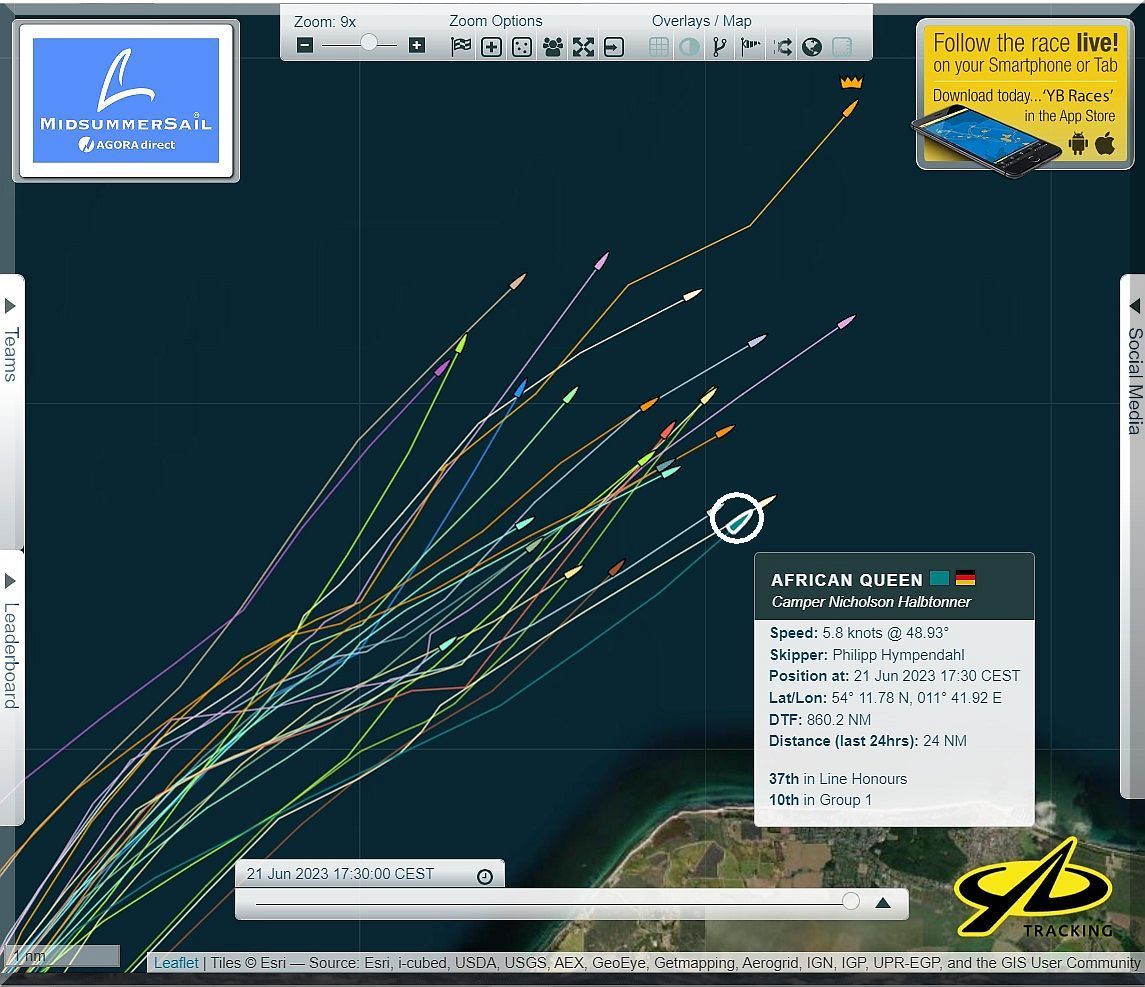Click the zoom out minus button
Screen dimensions: 1145x987
[305, 45]
